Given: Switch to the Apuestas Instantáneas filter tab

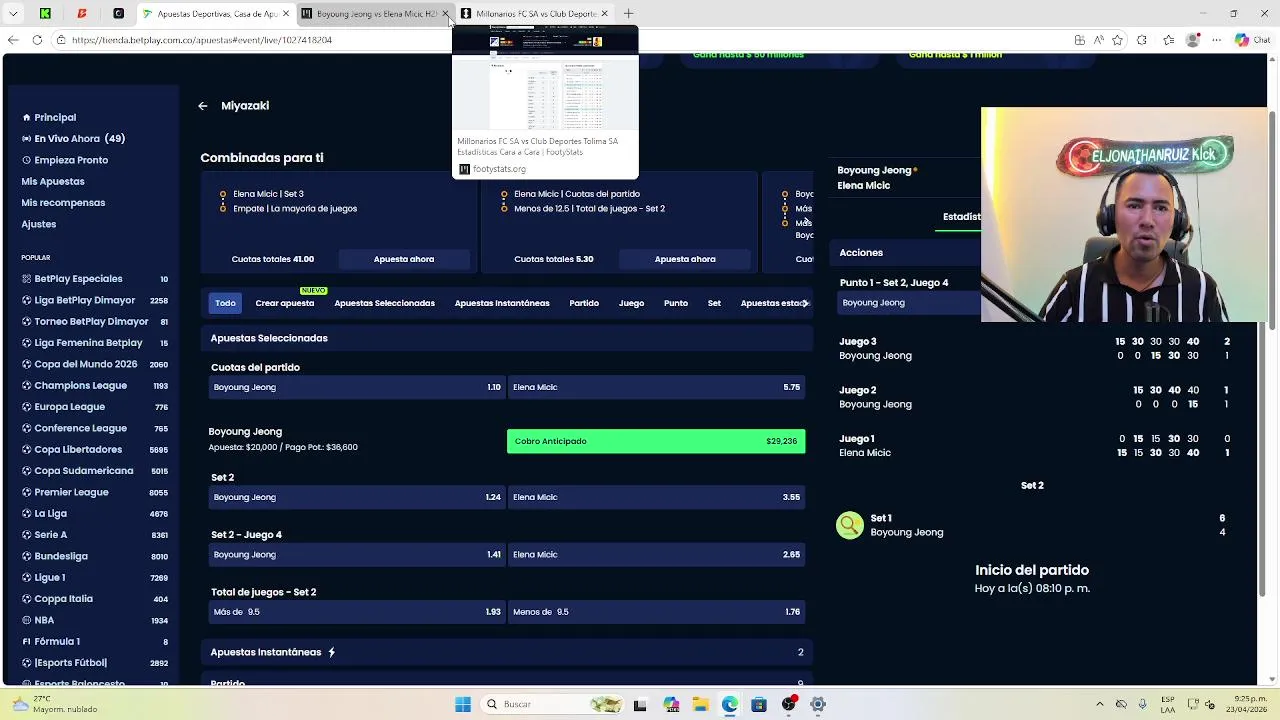Looking at the screenshot, I should click(x=502, y=303).
